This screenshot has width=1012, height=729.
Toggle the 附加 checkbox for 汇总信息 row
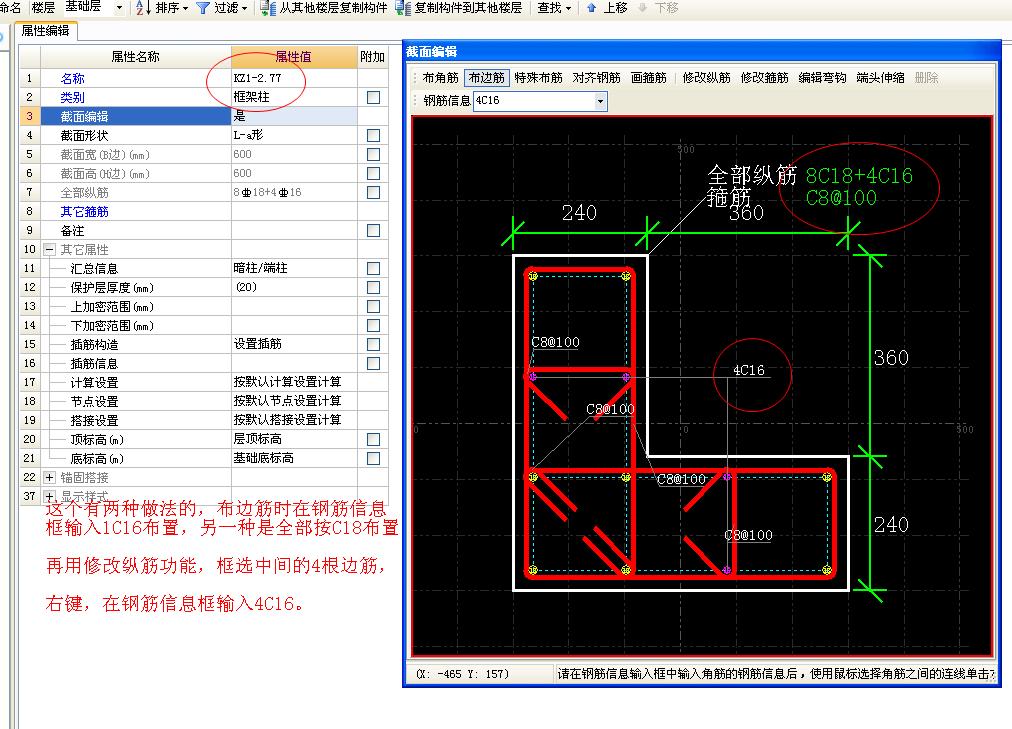pos(373,268)
